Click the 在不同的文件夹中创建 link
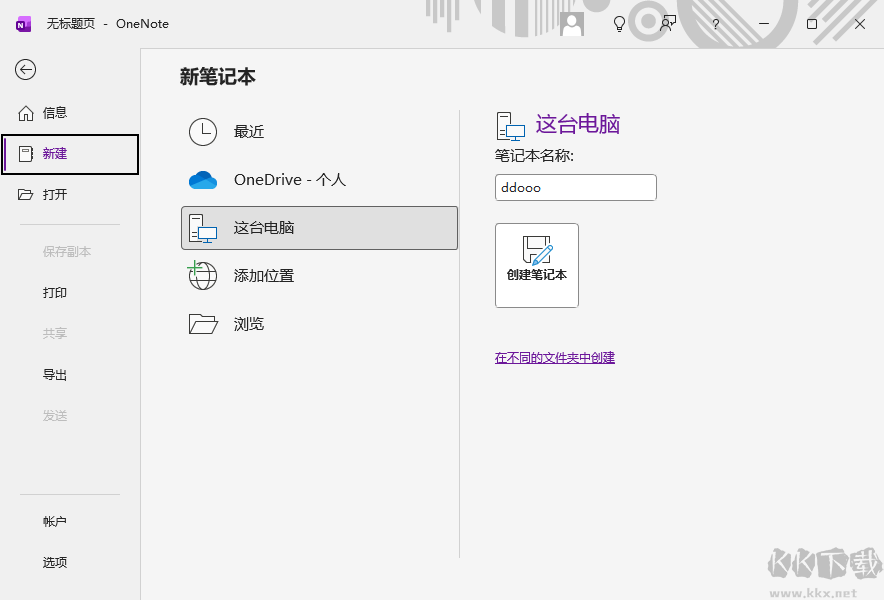Screen dimensions: 884x600 (555, 357)
